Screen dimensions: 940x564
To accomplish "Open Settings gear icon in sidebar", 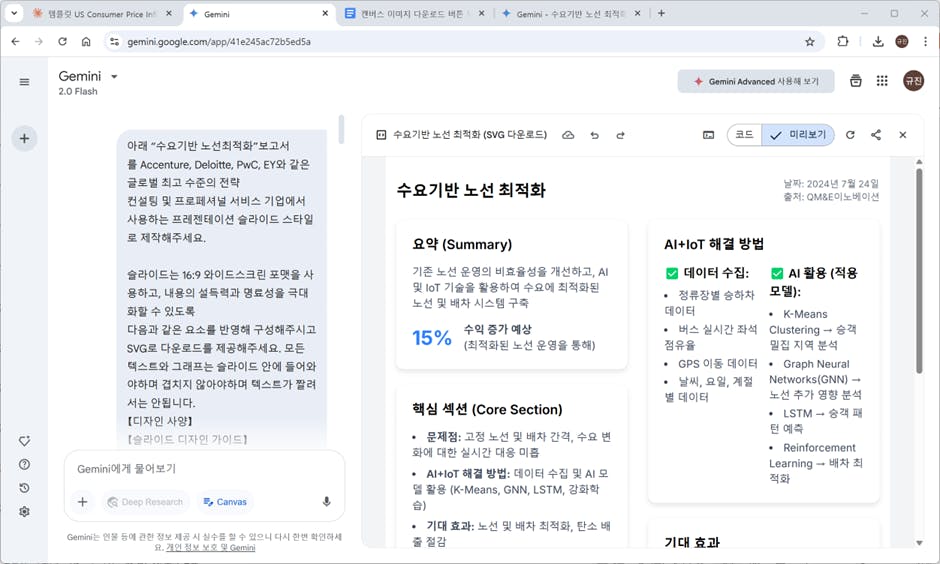I will coord(24,511).
